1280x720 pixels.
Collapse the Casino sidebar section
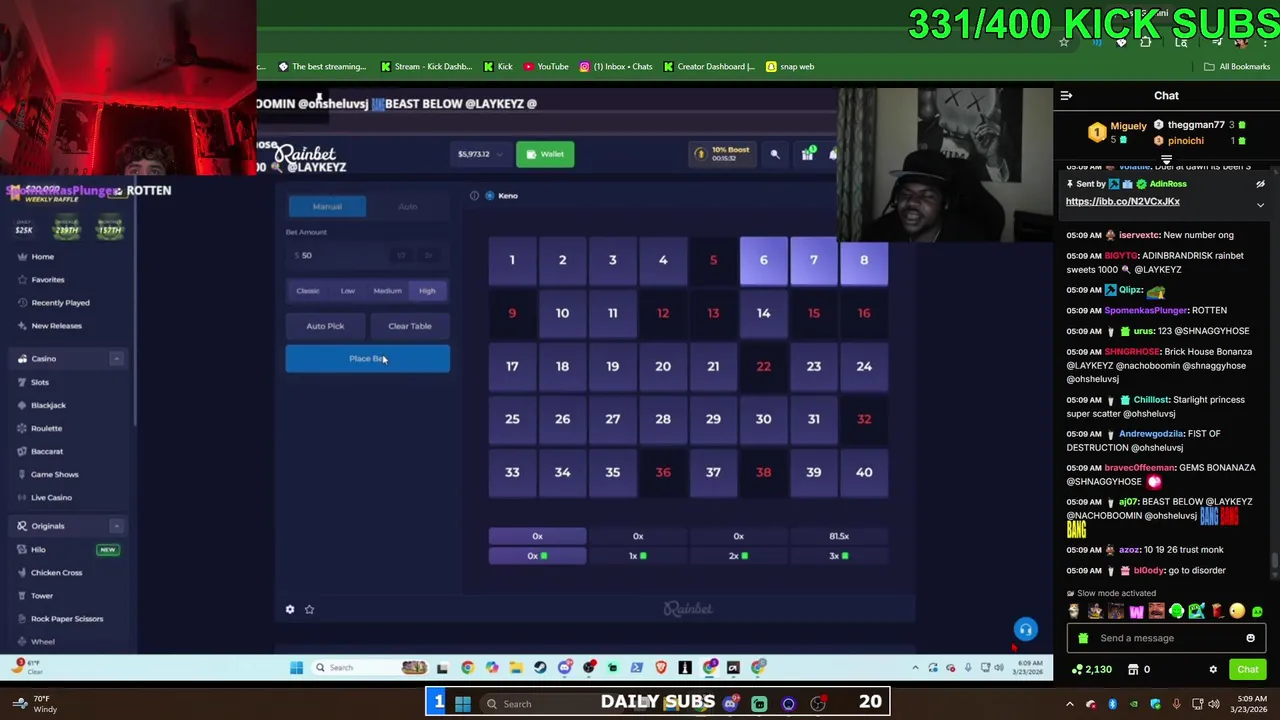tap(116, 359)
